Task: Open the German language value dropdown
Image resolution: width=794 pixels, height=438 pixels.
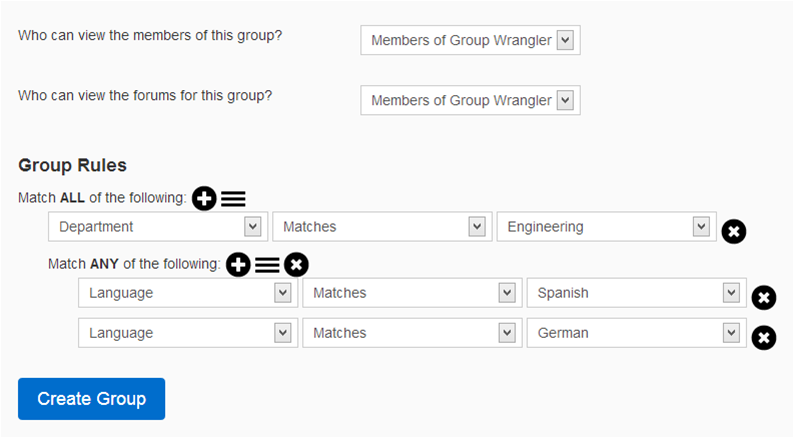Action: pyautogui.click(x=636, y=333)
